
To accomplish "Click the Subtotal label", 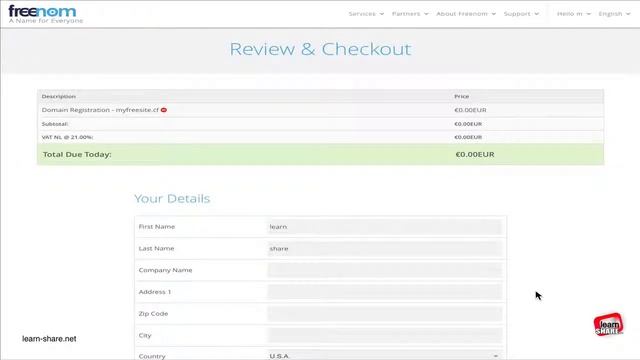I will pyautogui.click(x=55, y=124).
